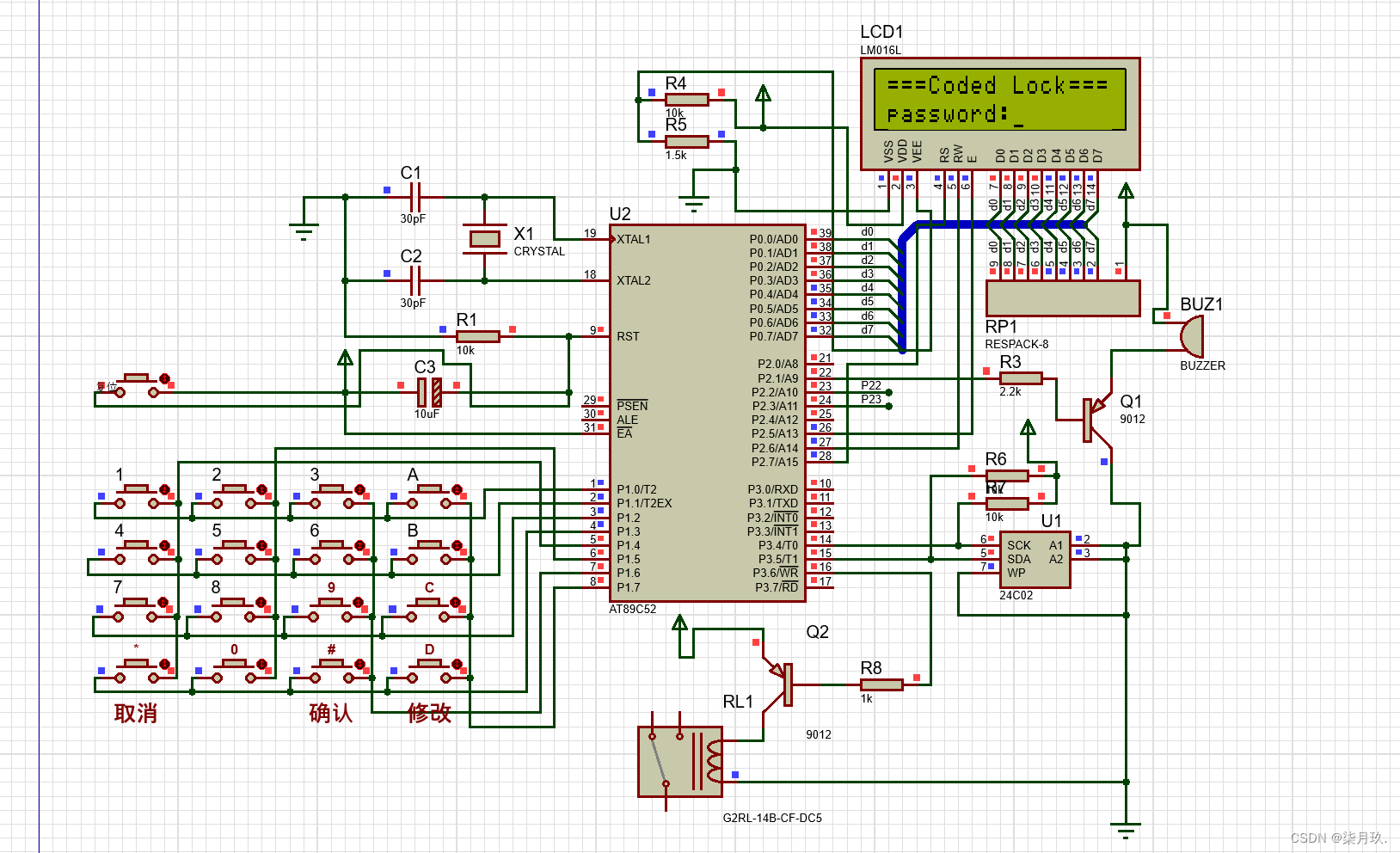Click keypad button 1
1400x853 pixels.
137,495
